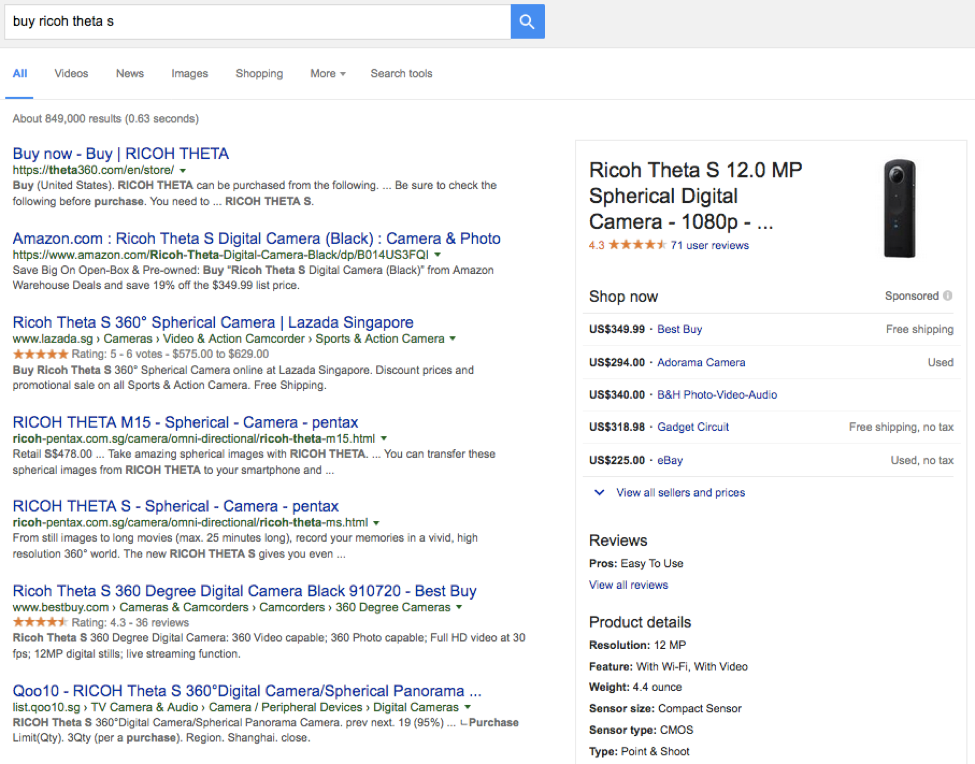Click the 71 user reviews link
975x764 pixels.
point(709,245)
